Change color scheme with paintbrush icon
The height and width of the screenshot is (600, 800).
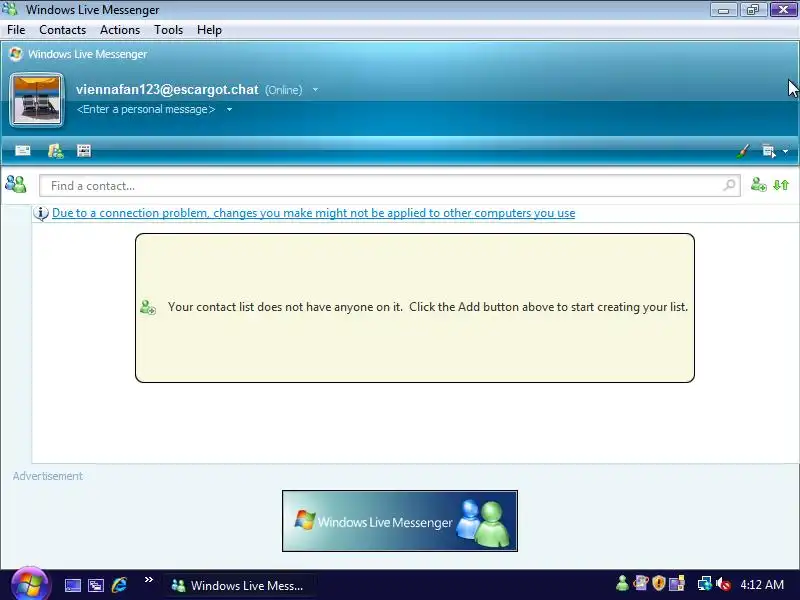[x=743, y=151]
